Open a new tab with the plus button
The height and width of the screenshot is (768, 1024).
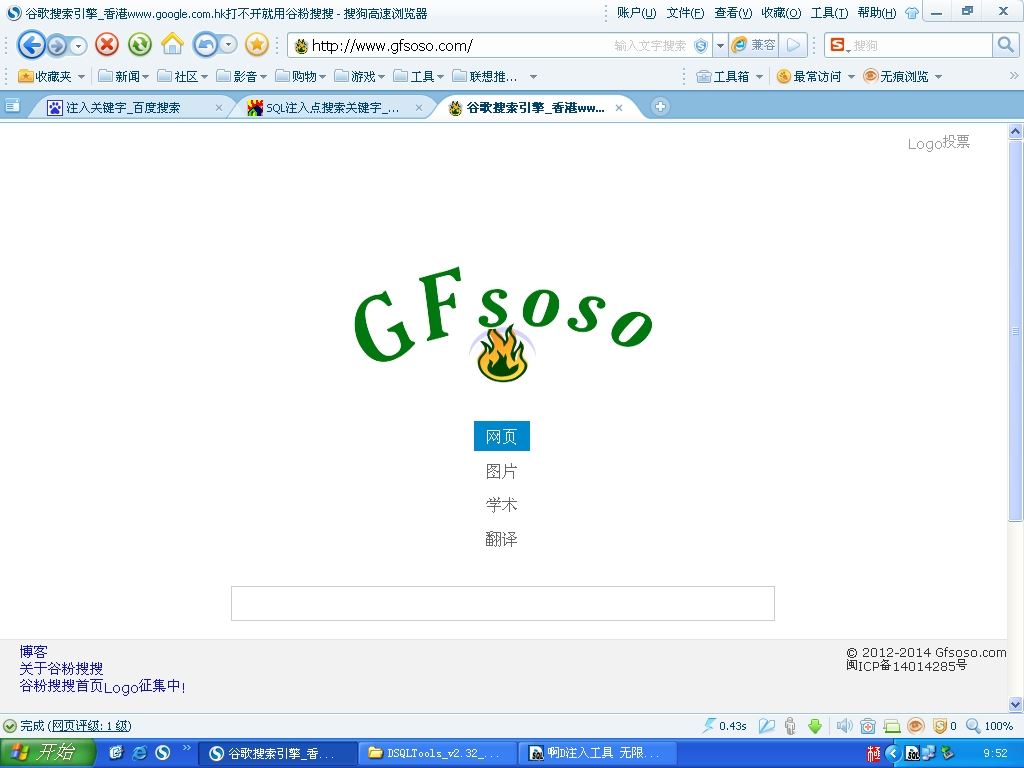pos(660,106)
